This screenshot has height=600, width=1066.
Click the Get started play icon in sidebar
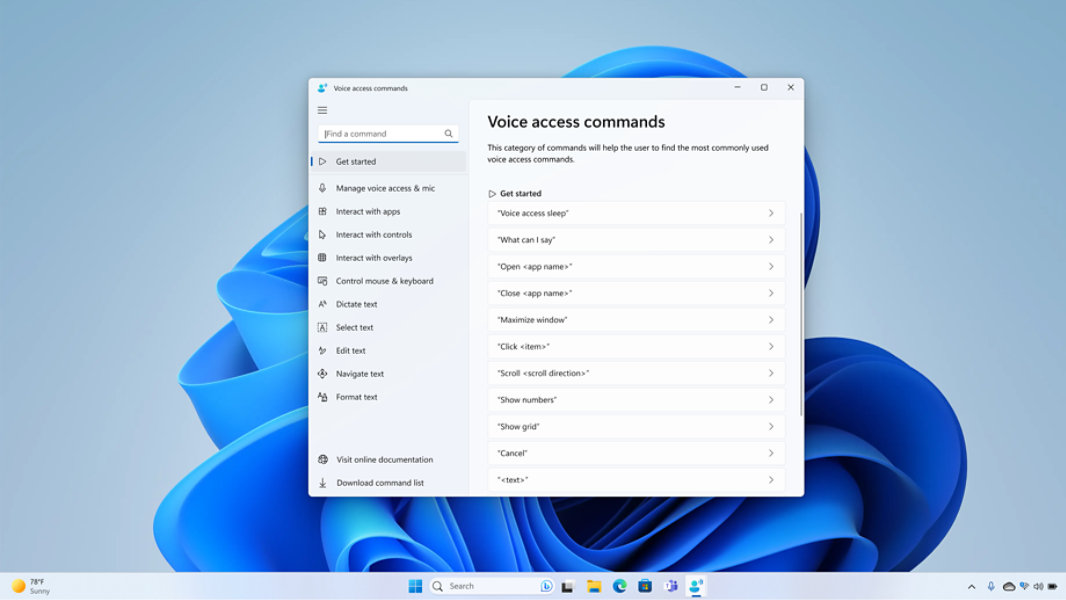[x=322, y=162]
